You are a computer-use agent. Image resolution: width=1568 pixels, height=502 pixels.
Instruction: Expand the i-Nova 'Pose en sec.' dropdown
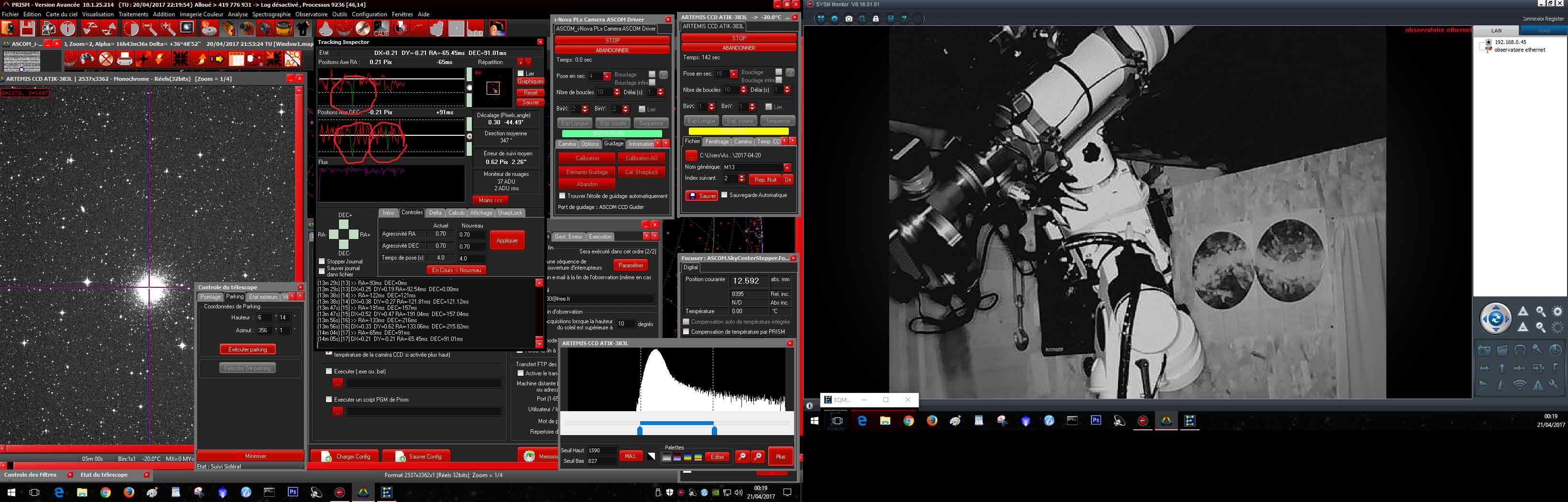pyautogui.click(x=607, y=76)
